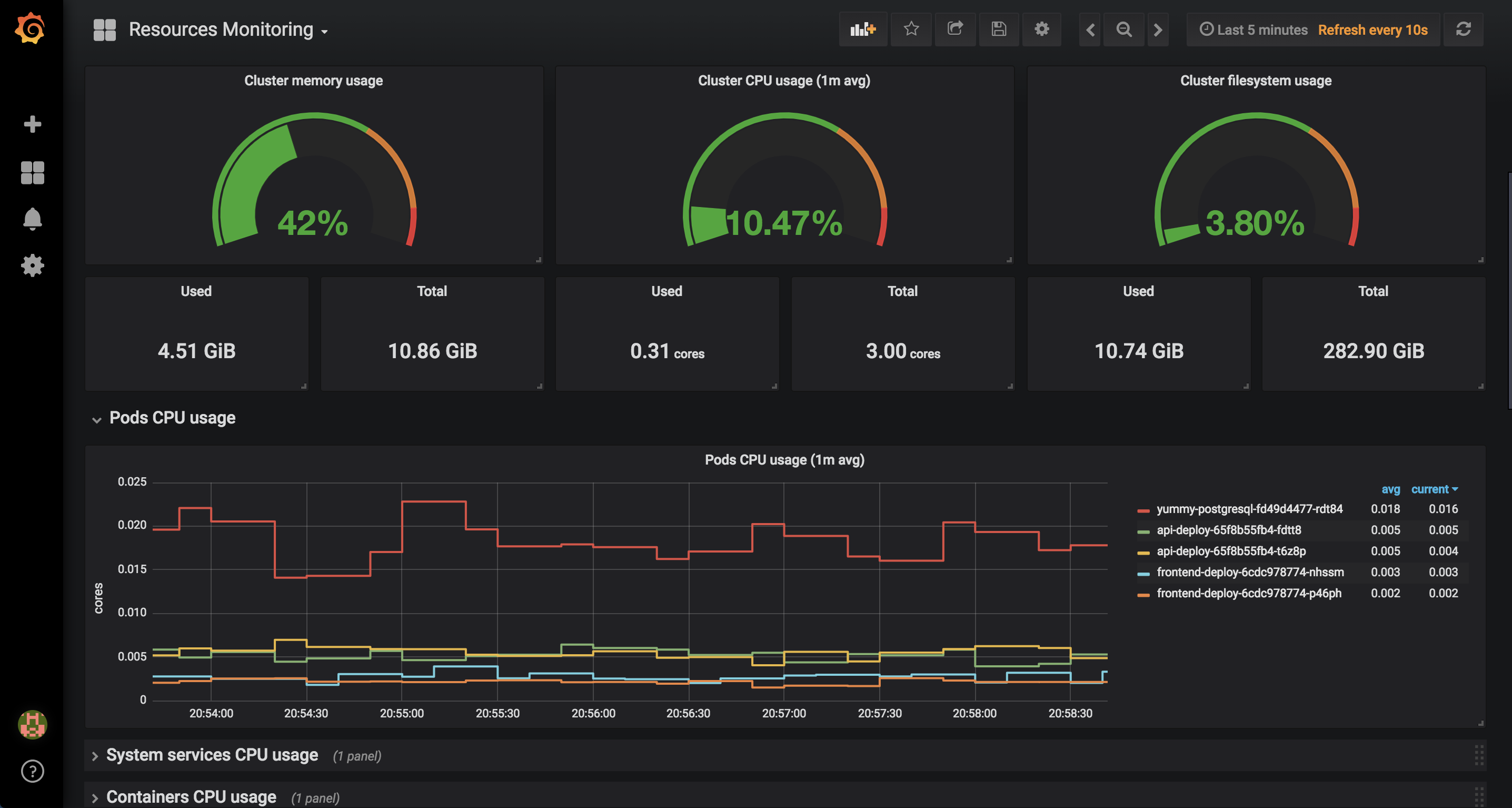
Task: Zoom out the time range
Action: coord(1123,29)
